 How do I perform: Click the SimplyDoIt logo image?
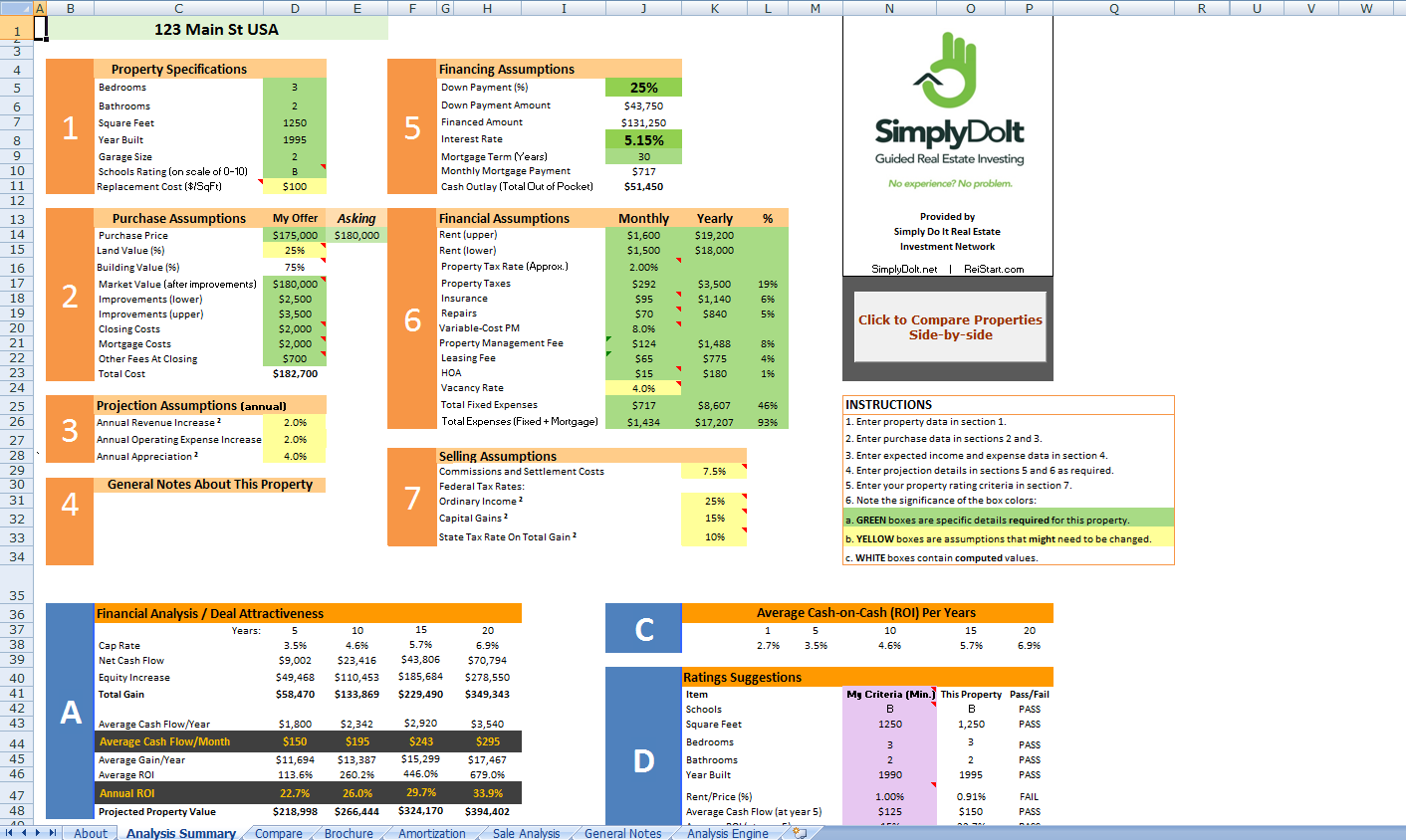pyautogui.click(x=949, y=109)
